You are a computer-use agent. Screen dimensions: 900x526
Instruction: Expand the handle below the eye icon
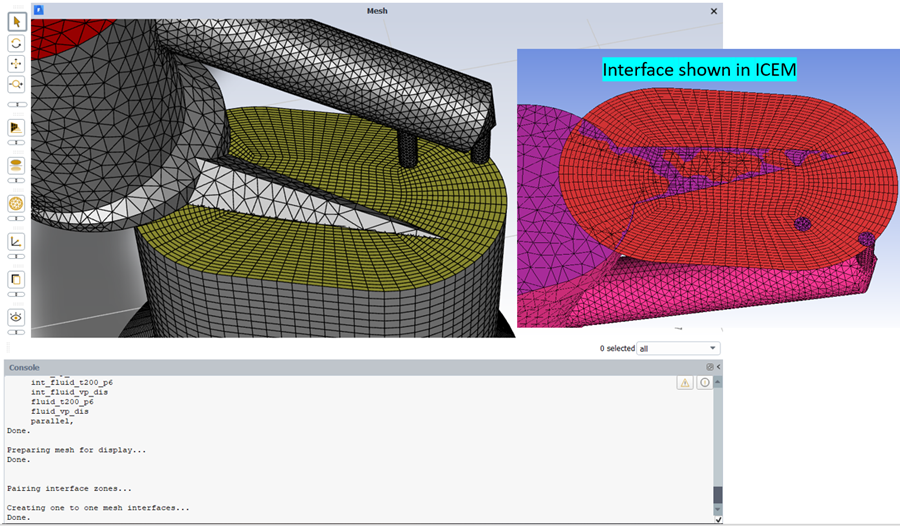[17, 332]
